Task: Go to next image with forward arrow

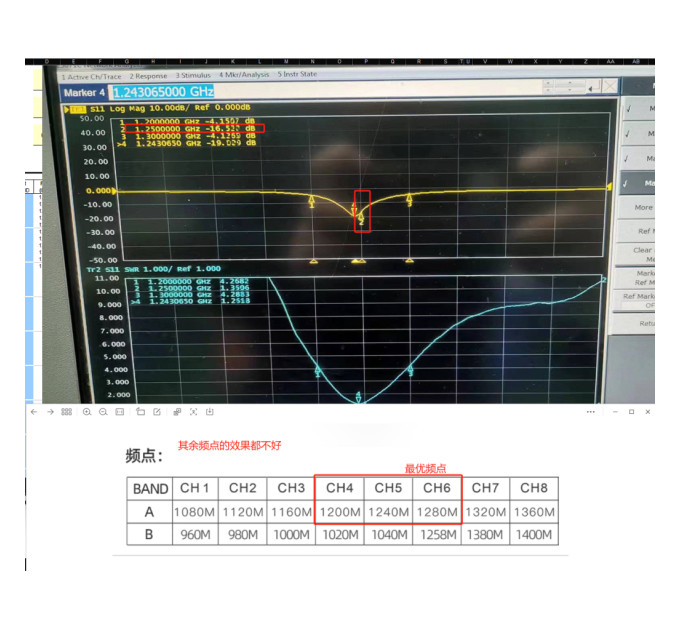Action: (x=50, y=412)
